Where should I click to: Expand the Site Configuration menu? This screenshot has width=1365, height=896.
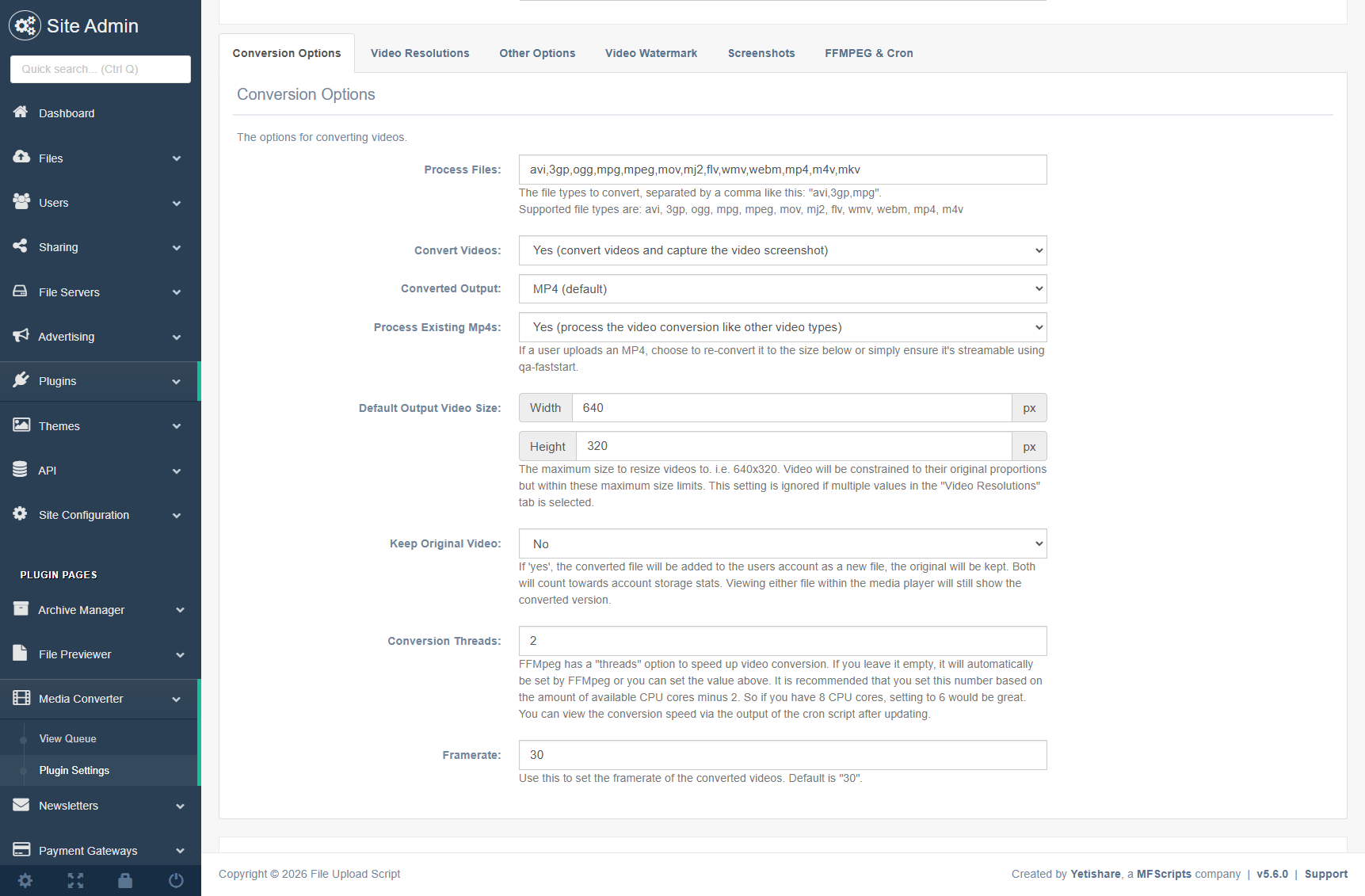pos(100,515)
